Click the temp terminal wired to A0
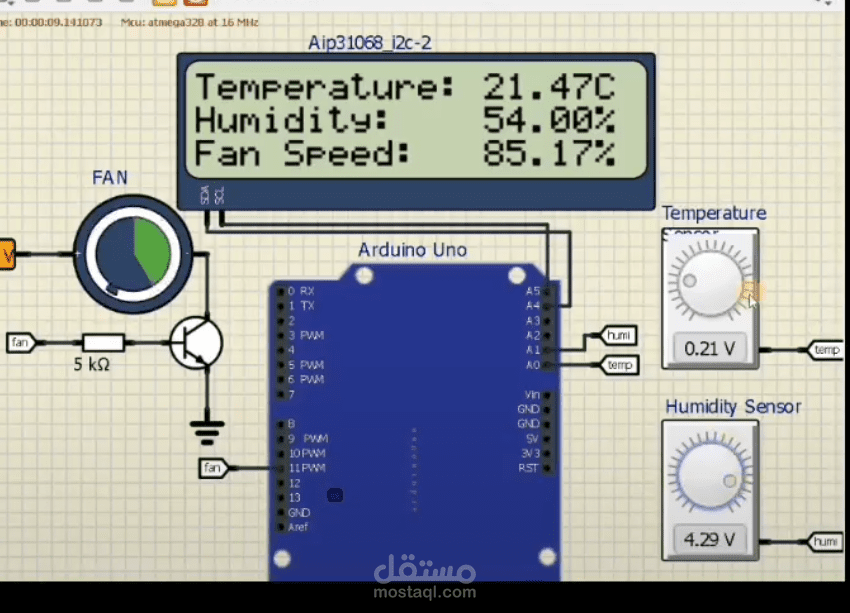This screenshot has height=613, width=850. click(x=619, y=365)
